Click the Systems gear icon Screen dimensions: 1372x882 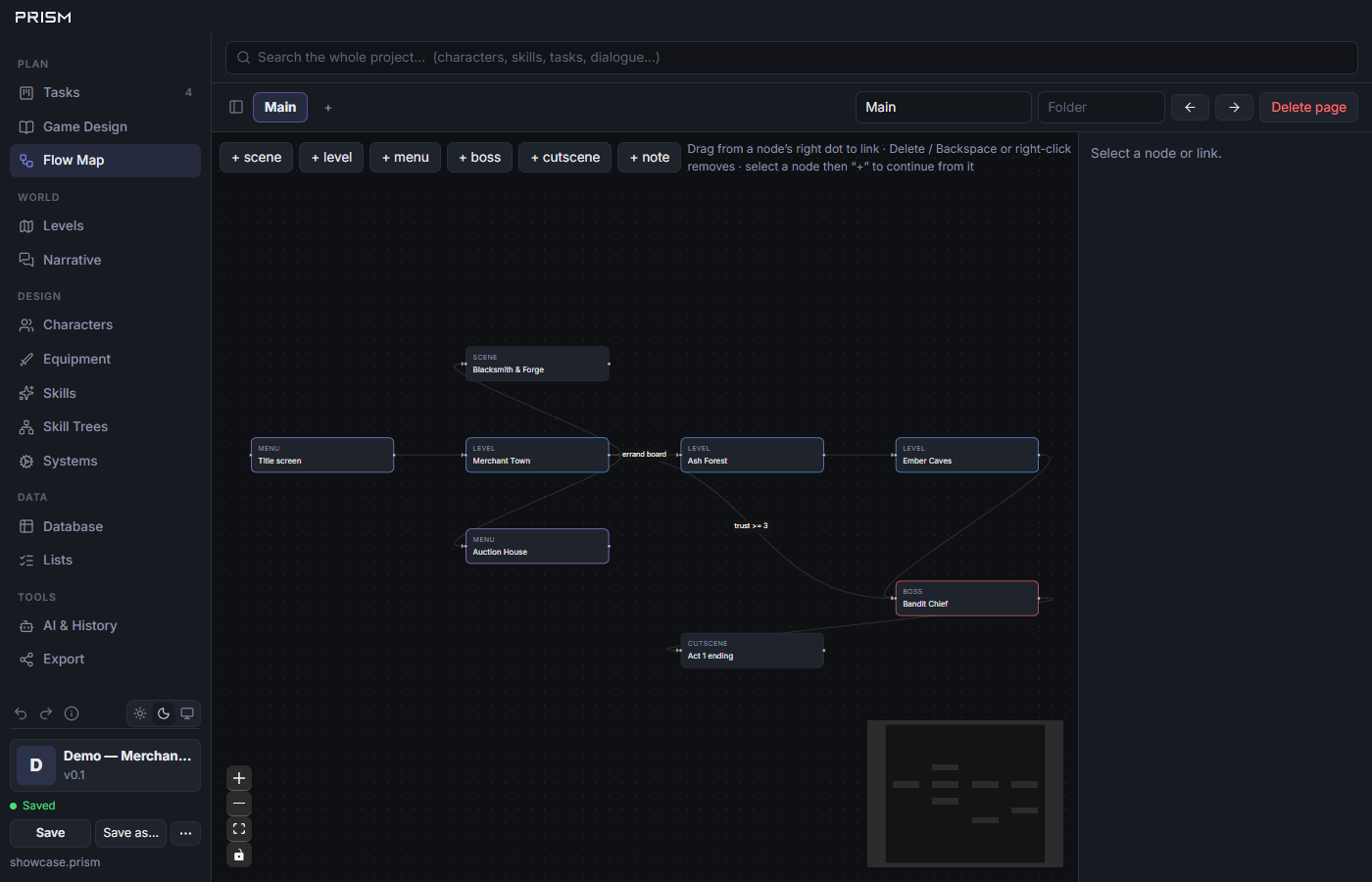(26, 461)
